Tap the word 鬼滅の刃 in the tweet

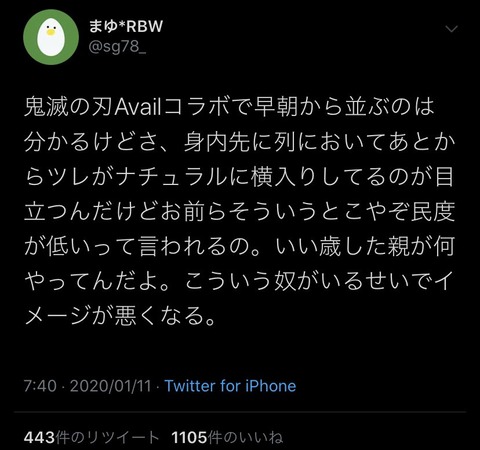tap(69, 107)
